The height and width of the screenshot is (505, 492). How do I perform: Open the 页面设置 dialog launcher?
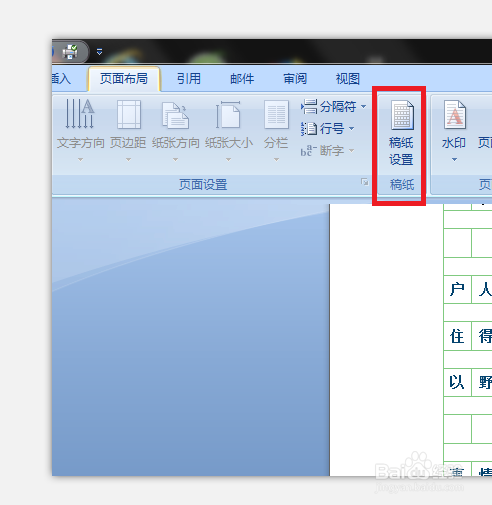(365, 182)
